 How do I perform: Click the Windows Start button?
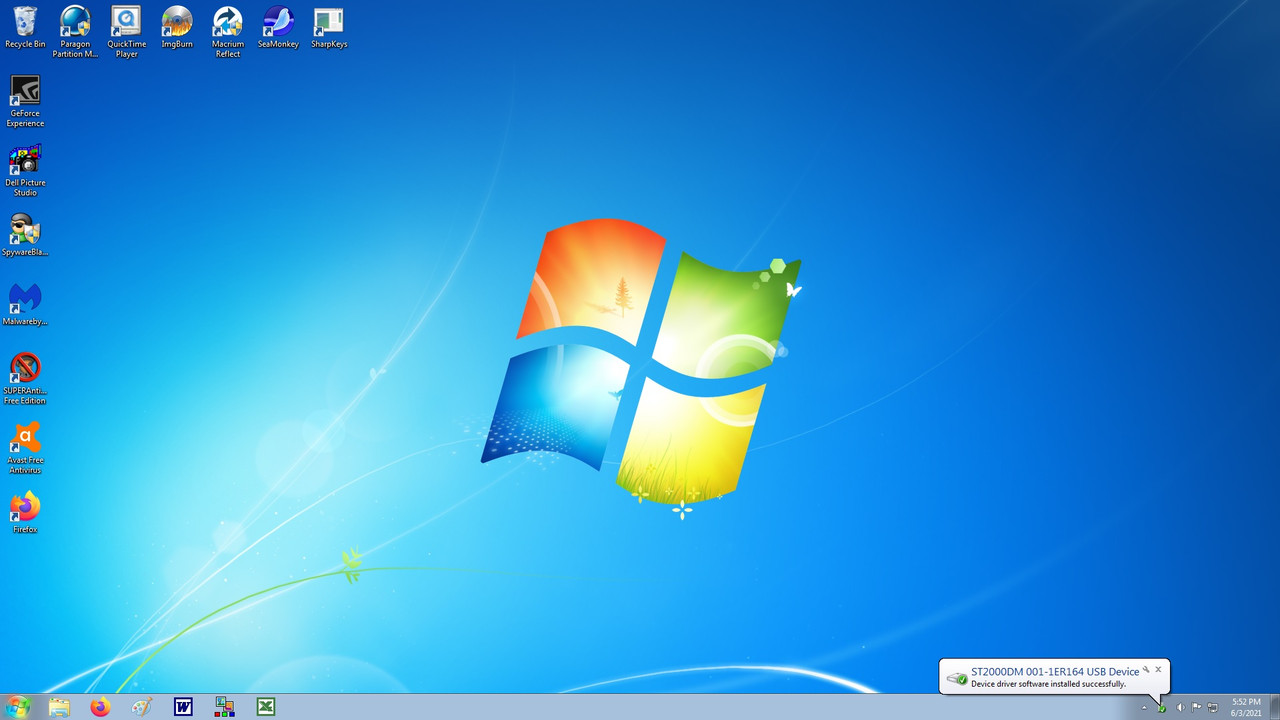18,707
